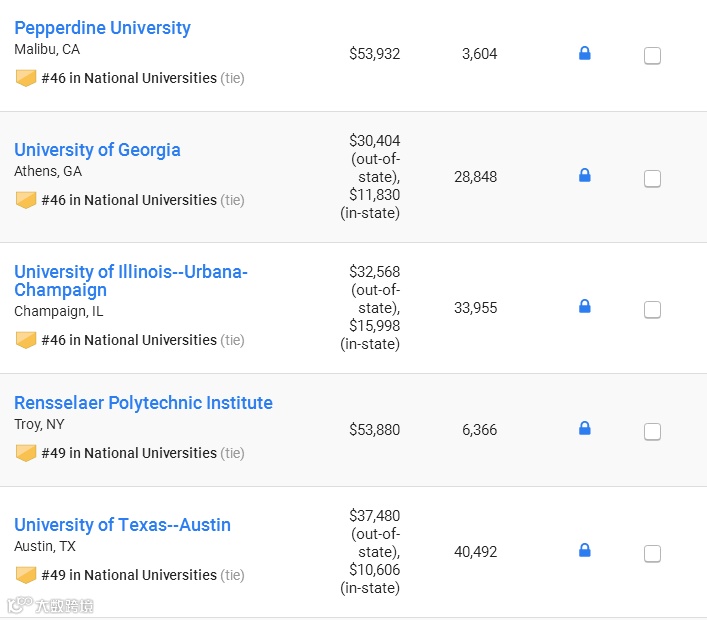Click ranking badge icon beside Pepperdine #46
Screen dimensions: 707x620
pos(26,78)
